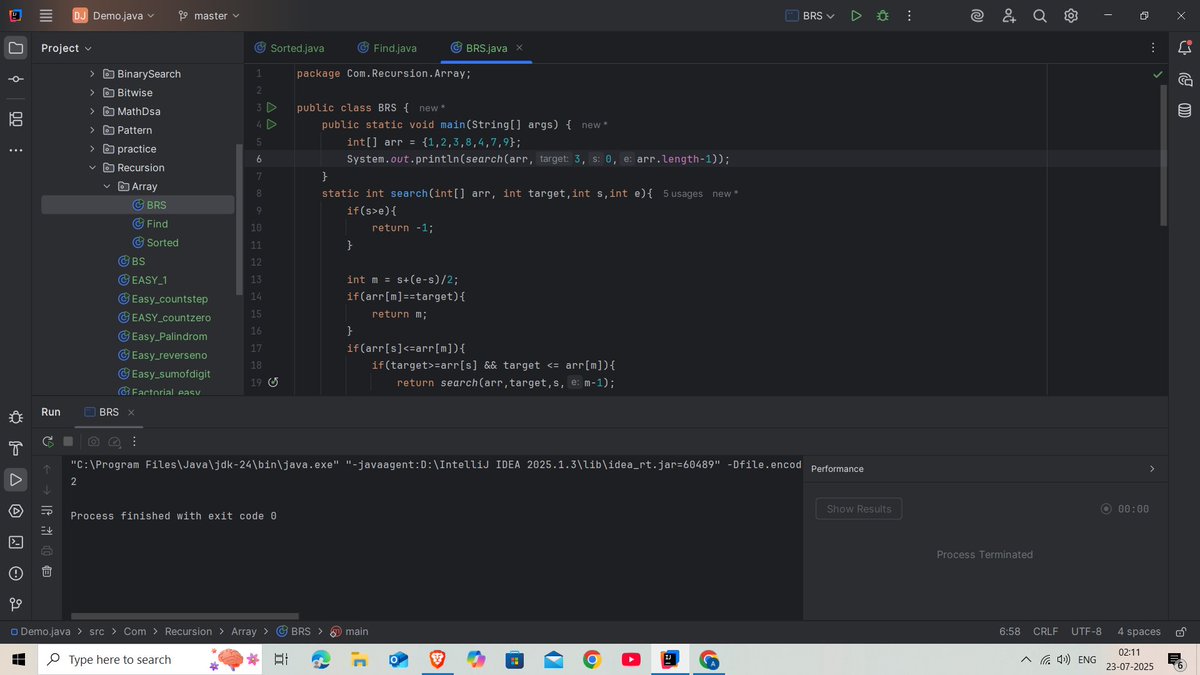Close the BRS run tab
The height and width of the screenshot is (675, 1200).
[x=131, y=412]
